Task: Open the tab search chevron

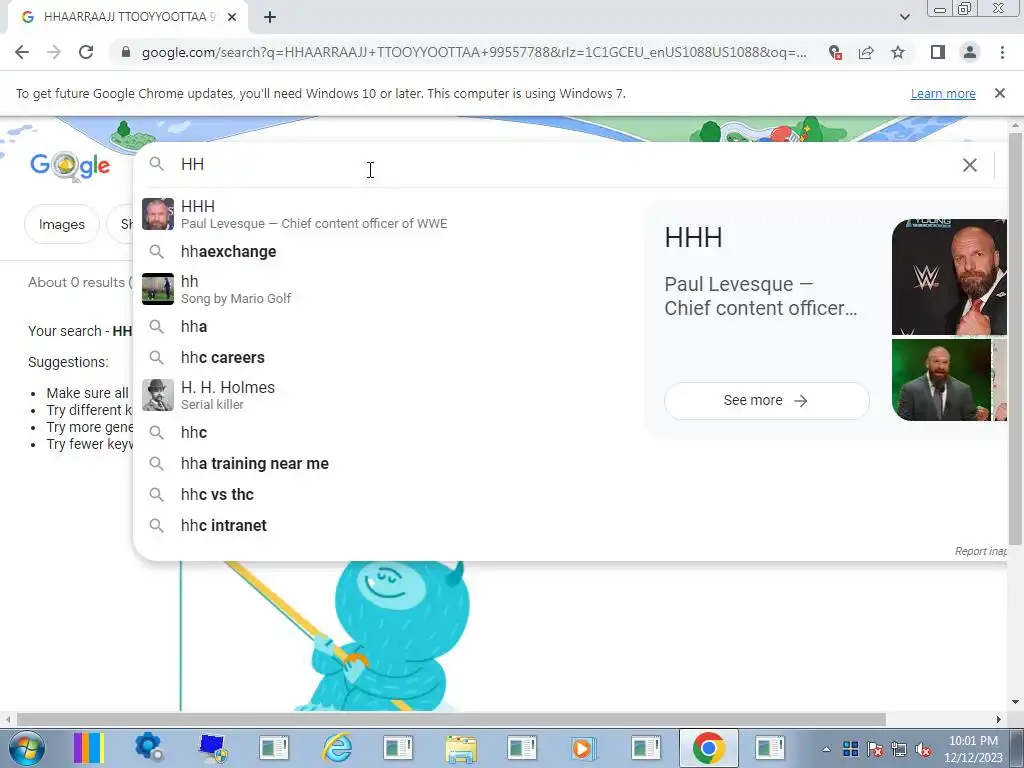Action: click(904, 17)
